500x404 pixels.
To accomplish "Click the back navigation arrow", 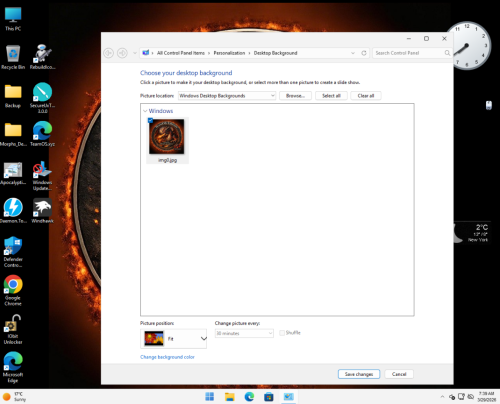I will pyautogui.click(x=109, y=53).
